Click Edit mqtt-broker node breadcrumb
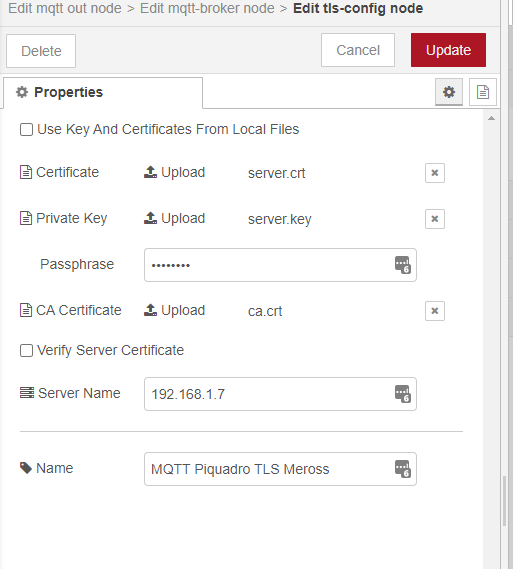This screenshot has height=569, width=513. (207, 8)
